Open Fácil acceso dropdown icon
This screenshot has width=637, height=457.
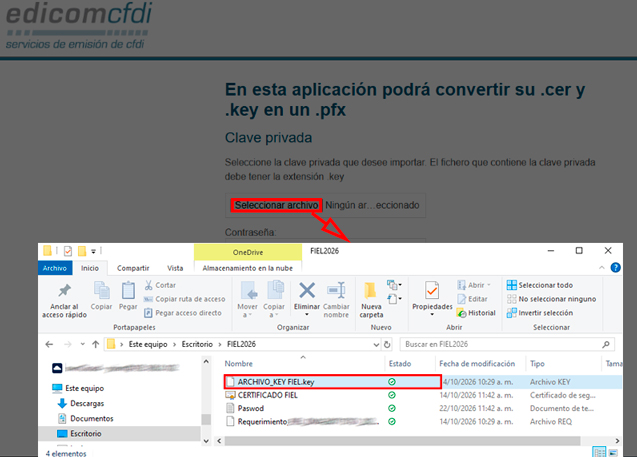pos(394,299)
